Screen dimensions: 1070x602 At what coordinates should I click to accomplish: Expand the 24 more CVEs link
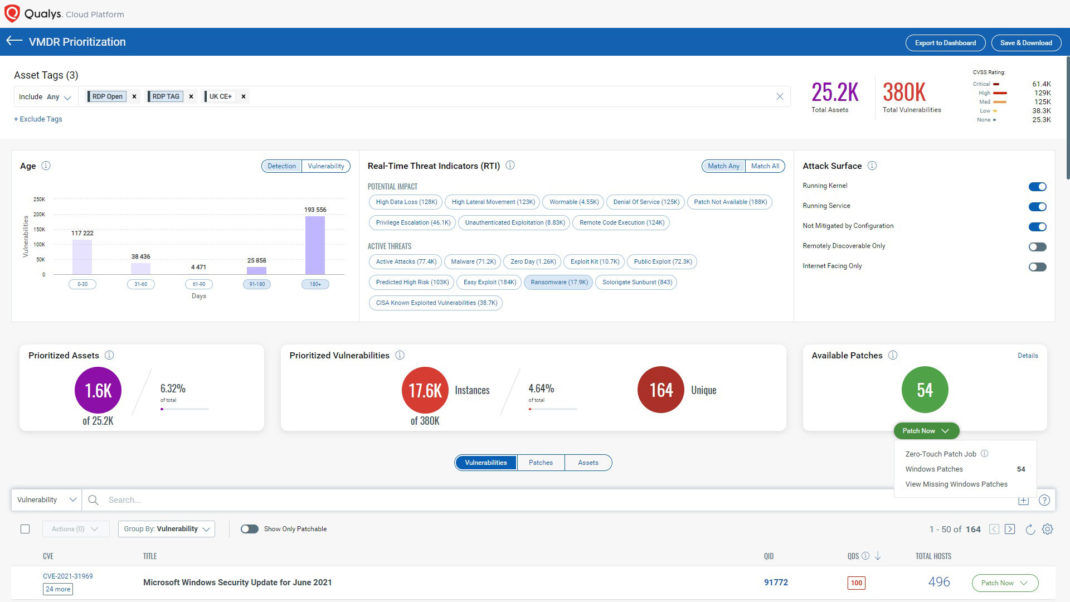58,589
